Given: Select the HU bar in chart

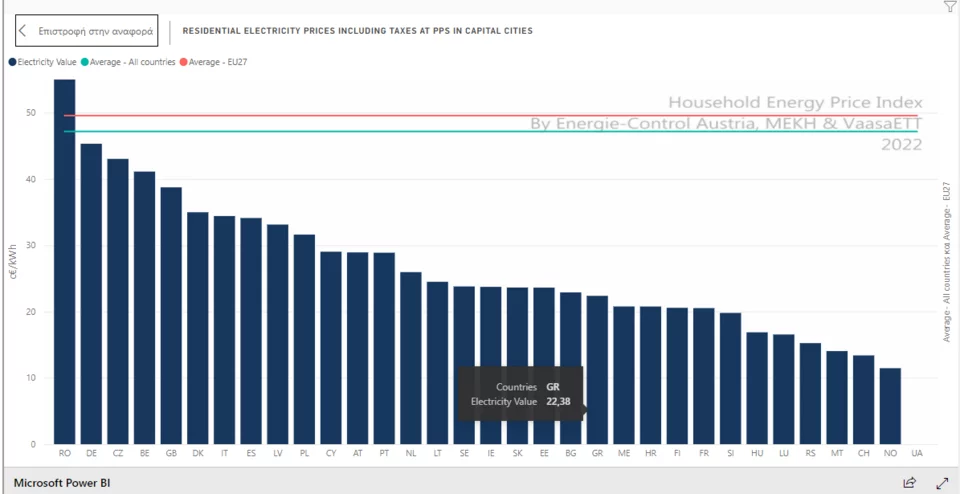Looking at the screenshot, I should tap(757, 388).
